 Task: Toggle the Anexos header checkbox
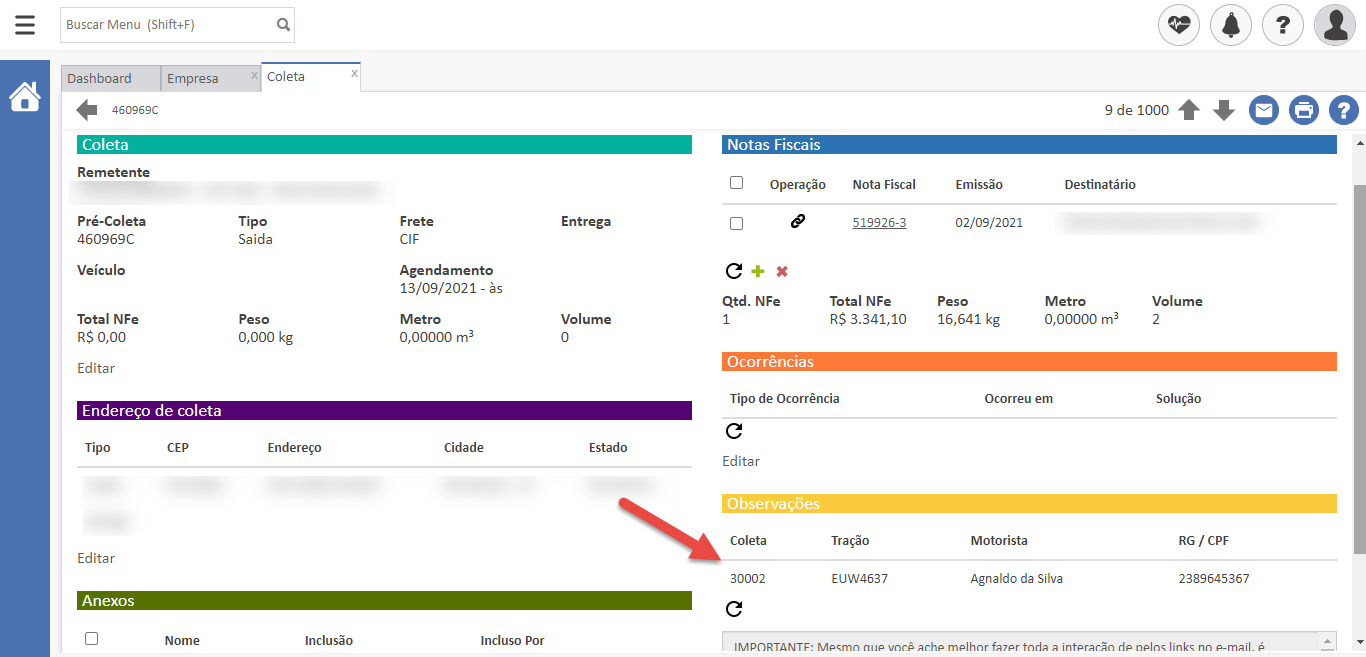coord(92,639)
